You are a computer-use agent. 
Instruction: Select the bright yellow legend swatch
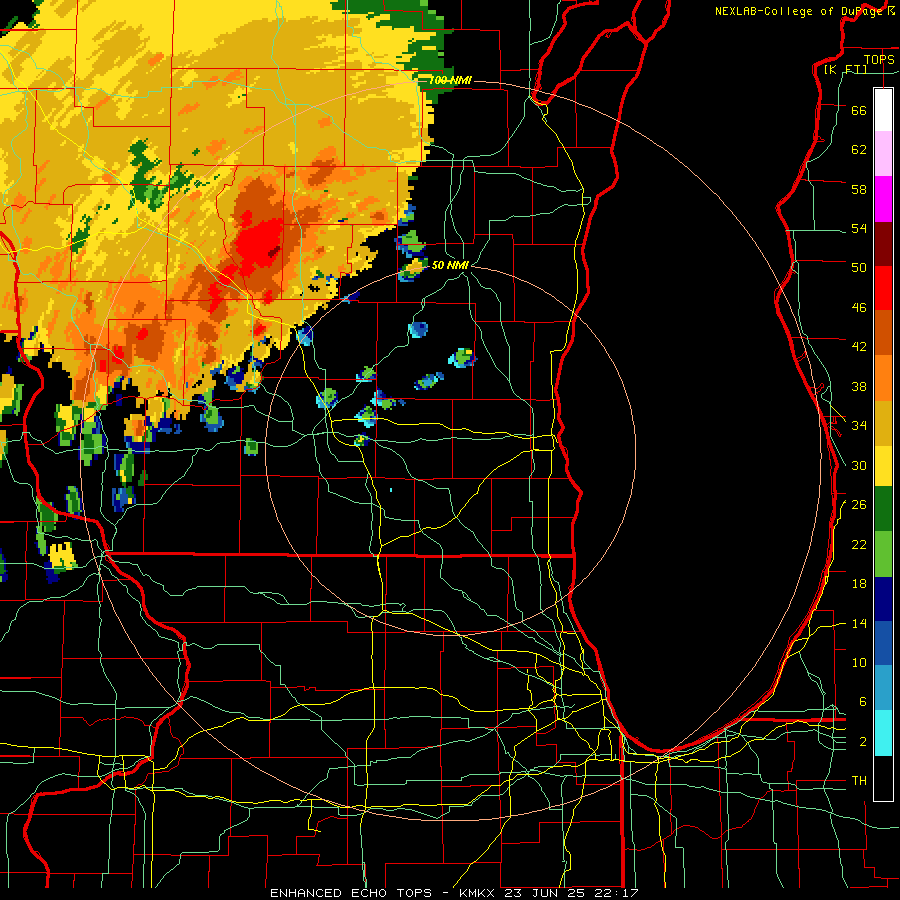pyautogui.click(x=883, y=466)
